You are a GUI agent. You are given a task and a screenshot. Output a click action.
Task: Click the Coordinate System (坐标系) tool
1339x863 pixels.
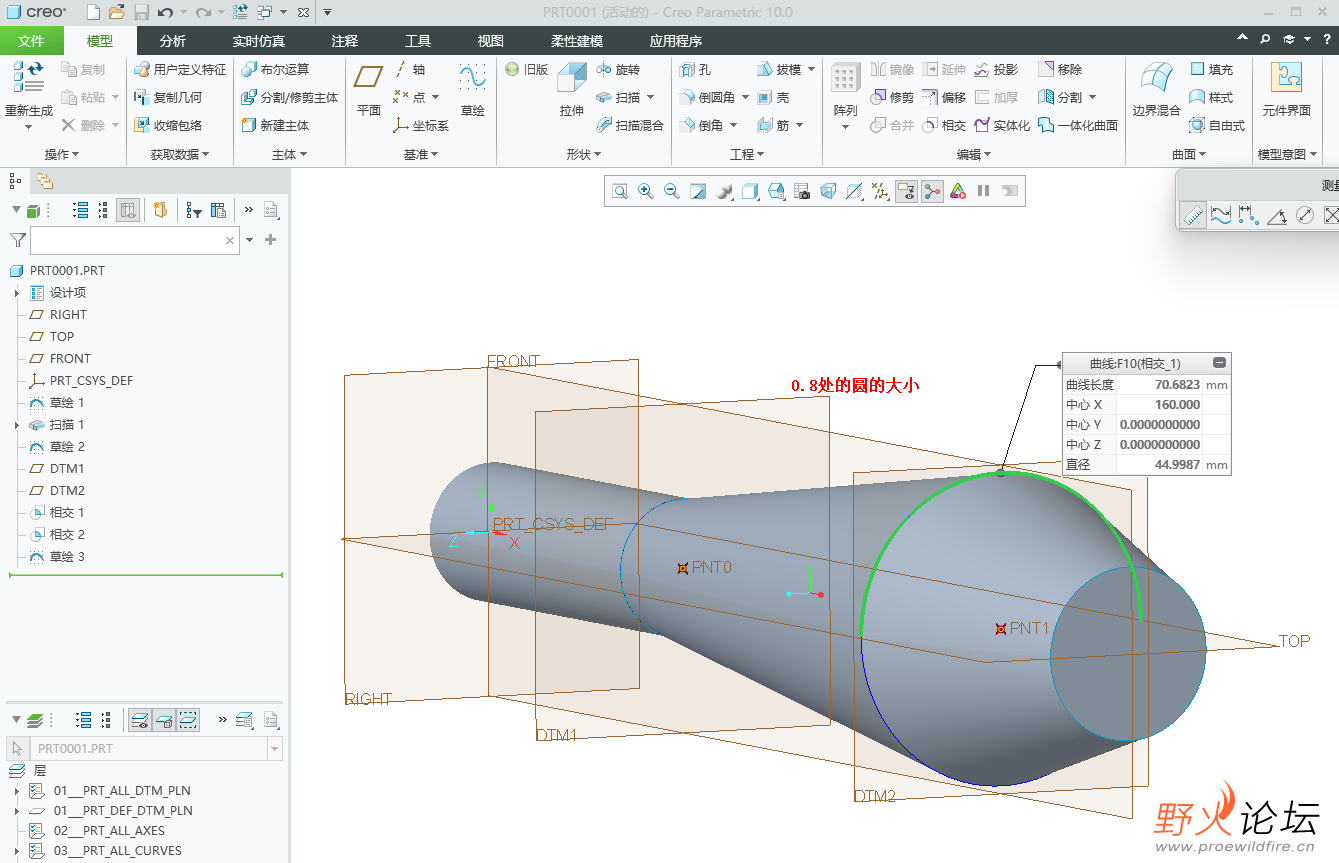click(x=421, y=125)
